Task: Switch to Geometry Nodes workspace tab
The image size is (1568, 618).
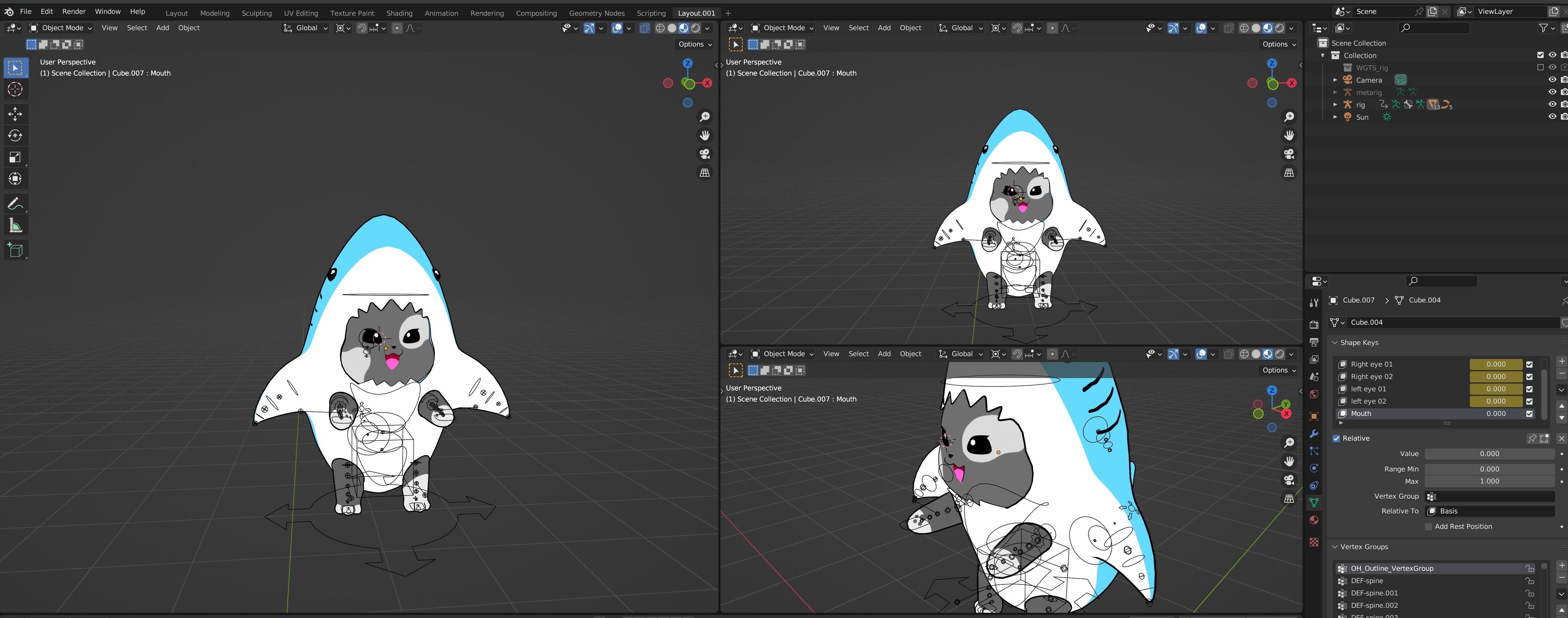Action: (596, 13)
